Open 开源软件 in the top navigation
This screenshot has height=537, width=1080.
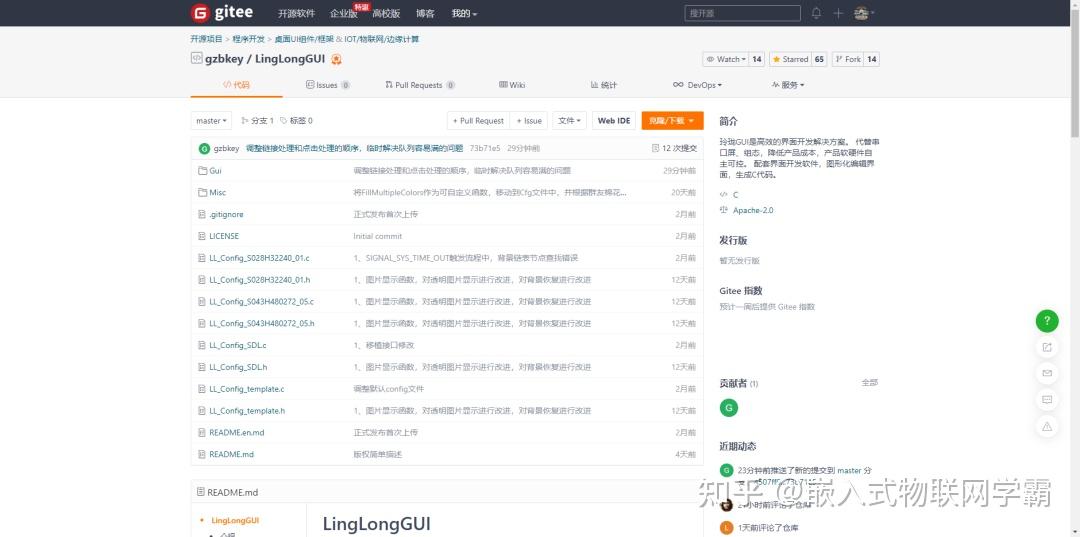(x=297, y=13)
